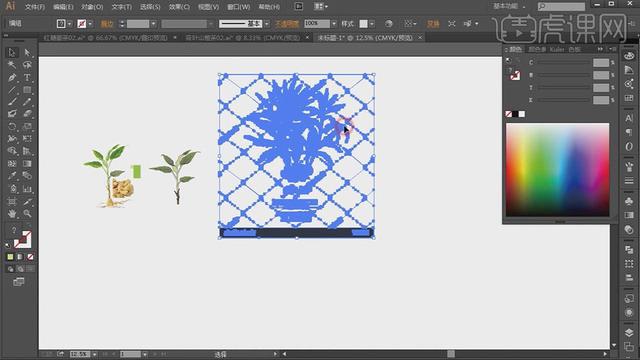The height and width of the screenshot is (360, 640).
Task: Open the 基本功能 workspace switcher
Action: (509, 6)
